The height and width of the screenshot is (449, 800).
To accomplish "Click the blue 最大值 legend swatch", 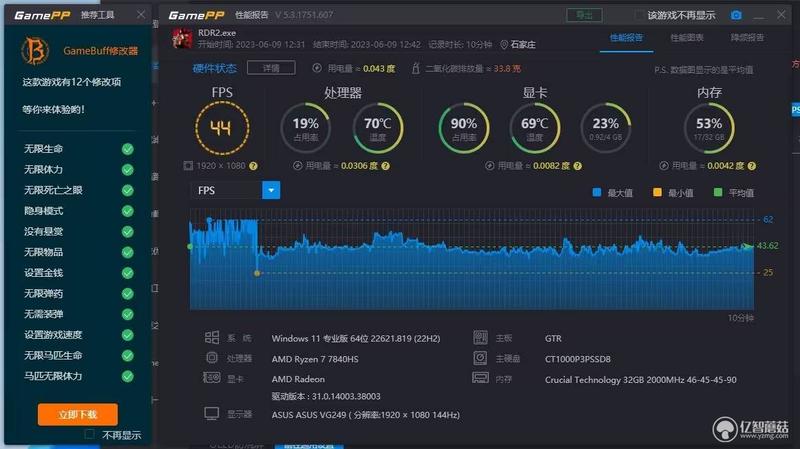I will click(x=596, y=192).
